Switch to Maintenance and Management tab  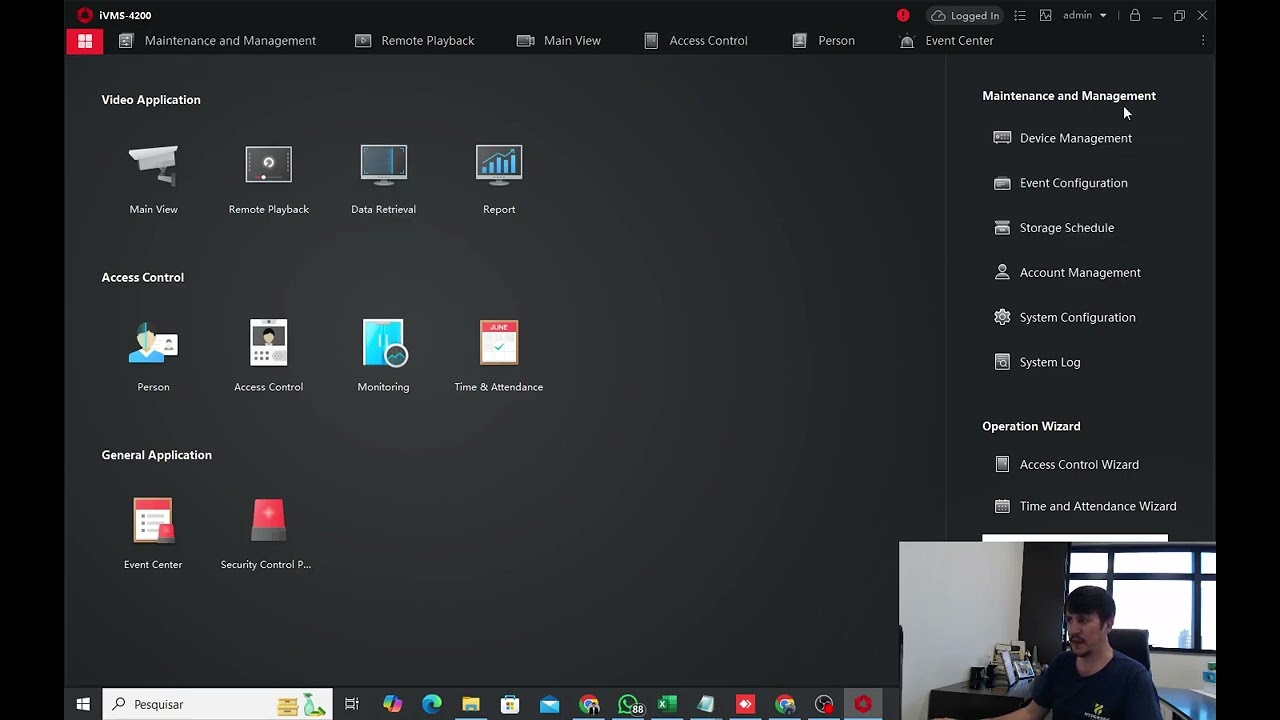217,41
